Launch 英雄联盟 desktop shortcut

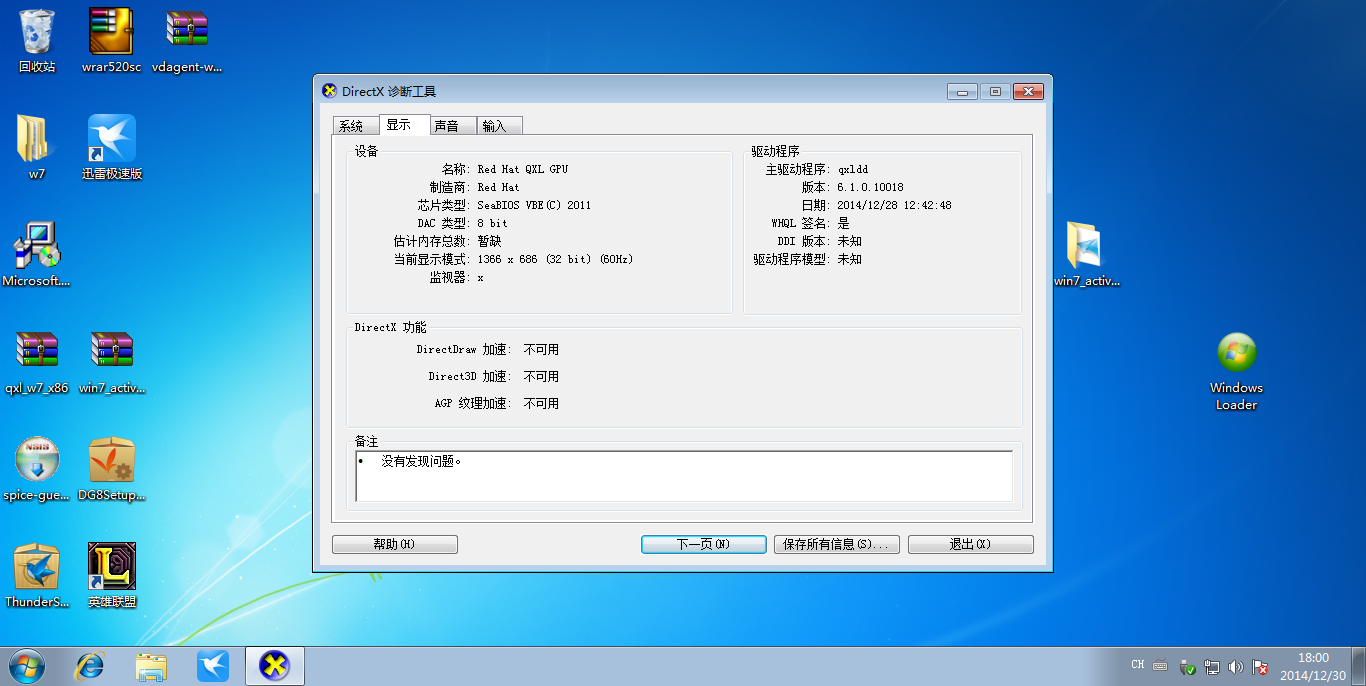pyautogui.click(x=112, y=575)
